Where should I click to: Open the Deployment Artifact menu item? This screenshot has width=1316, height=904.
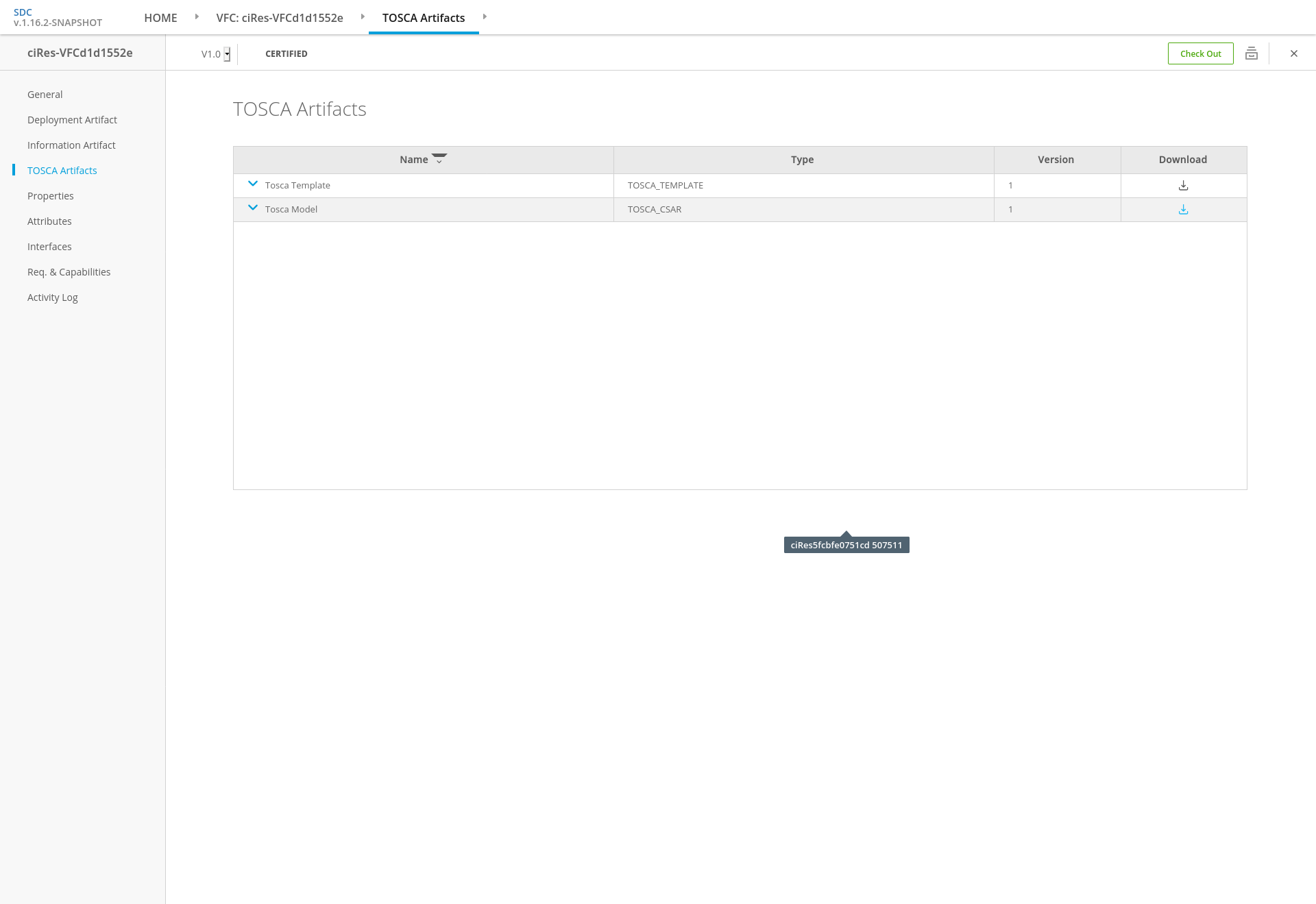[72, 120]
